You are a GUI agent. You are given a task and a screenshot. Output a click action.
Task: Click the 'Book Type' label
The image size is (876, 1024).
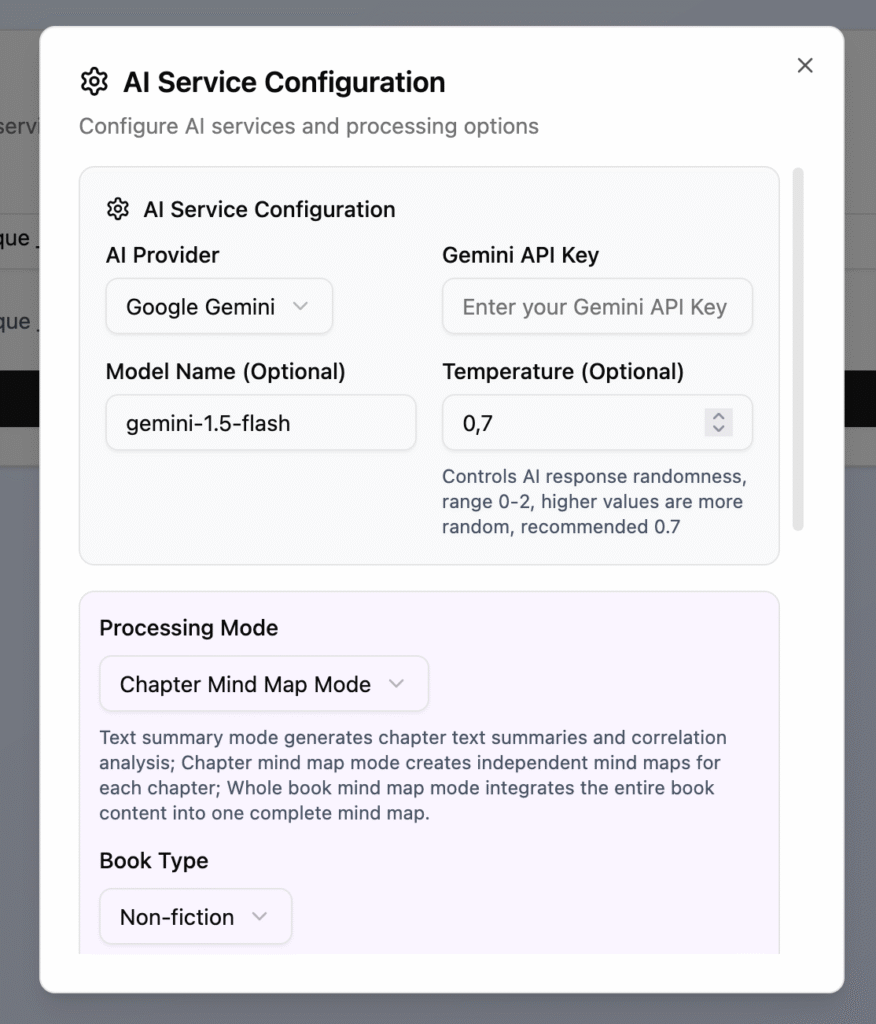click(x=154, y=861)
